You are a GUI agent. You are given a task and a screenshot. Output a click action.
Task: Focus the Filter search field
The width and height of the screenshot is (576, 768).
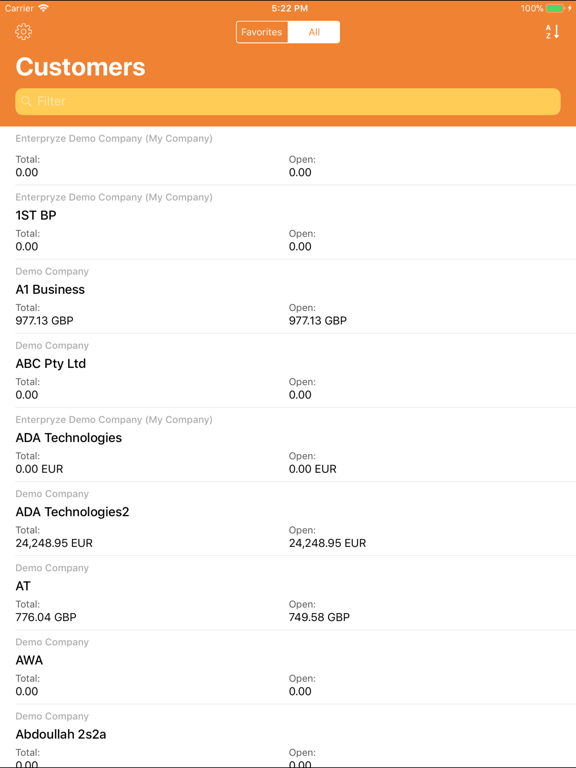[288, 101]
